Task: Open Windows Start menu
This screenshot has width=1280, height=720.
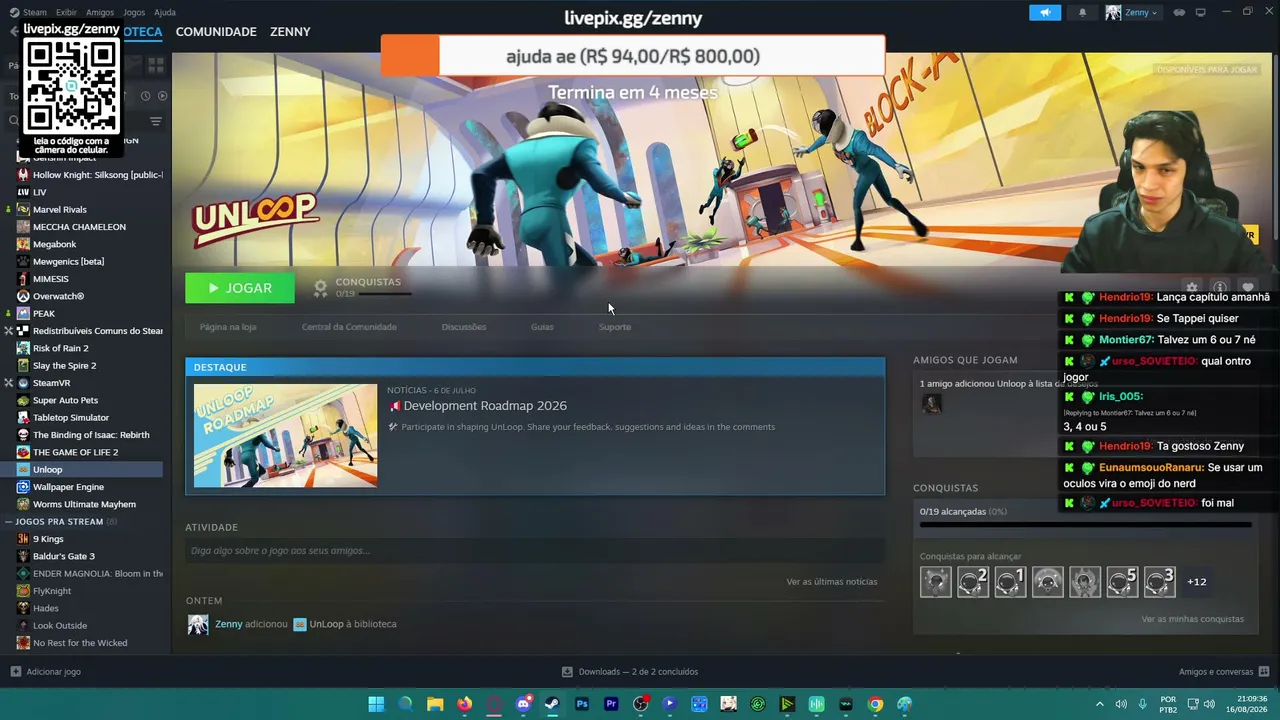Action: pyautogui.click(x=376, y=704)
